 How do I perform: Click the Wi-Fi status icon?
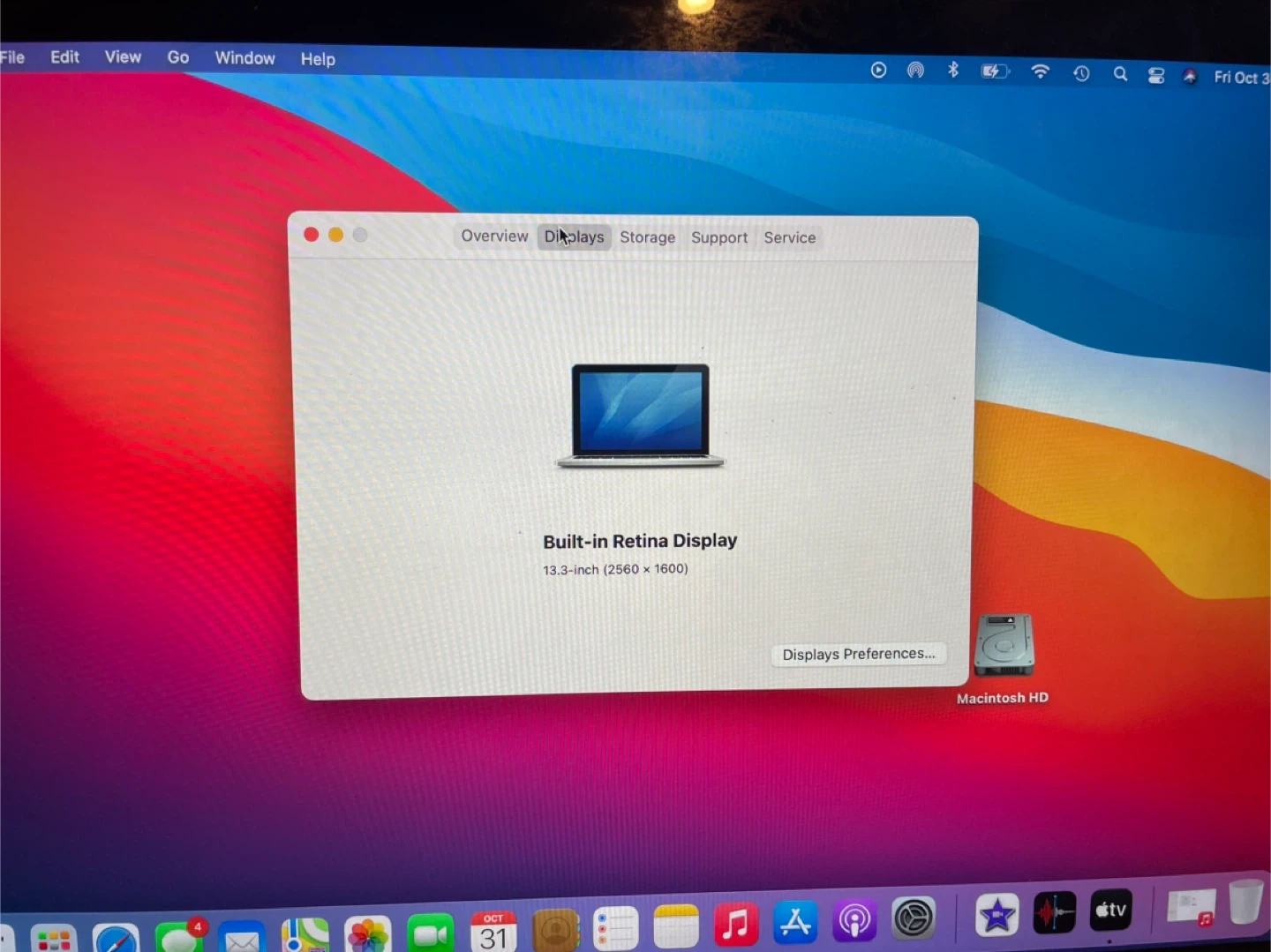(1041, 72)
